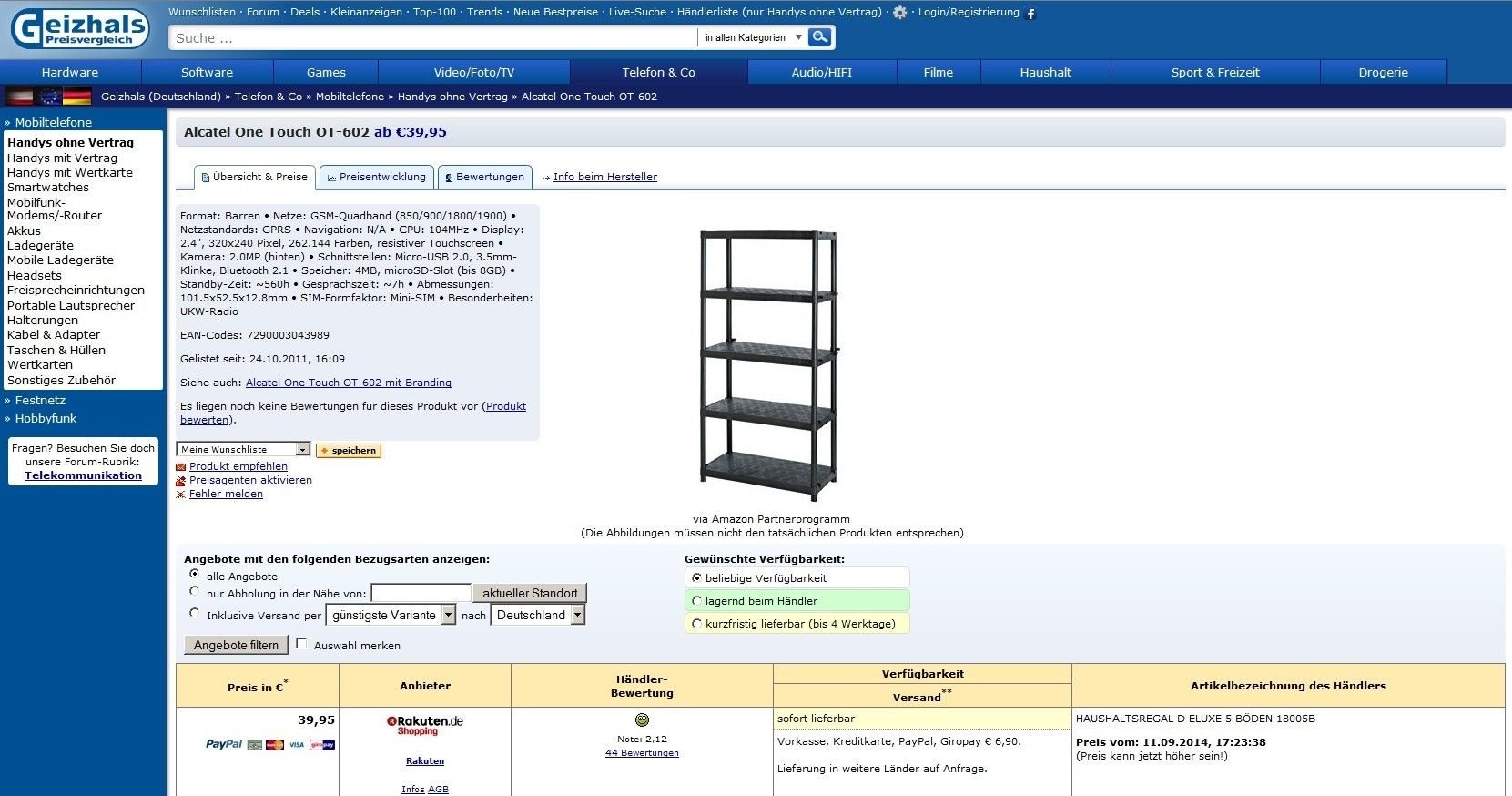
Task: Open the Rakuten 'Infos' link
Action: coord(413,790)
